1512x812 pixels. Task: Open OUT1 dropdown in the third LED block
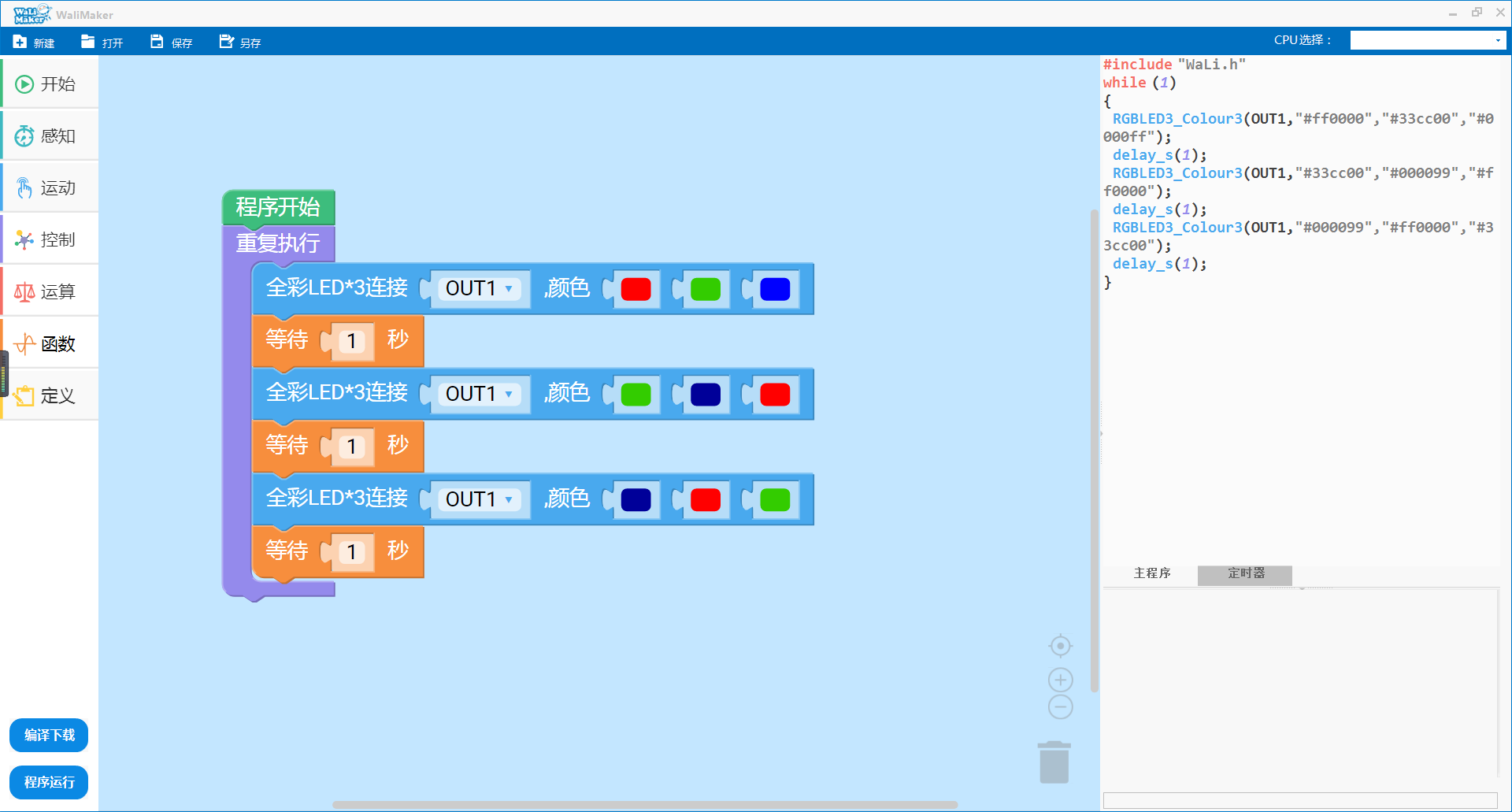point(479,500)
